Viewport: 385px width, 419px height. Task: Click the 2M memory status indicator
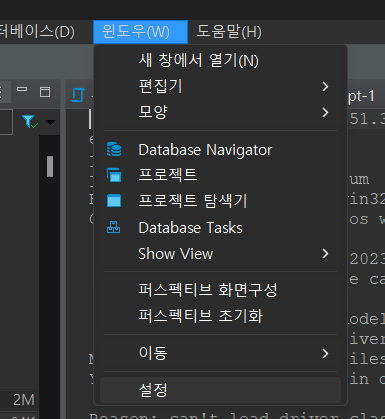point(24,400)
